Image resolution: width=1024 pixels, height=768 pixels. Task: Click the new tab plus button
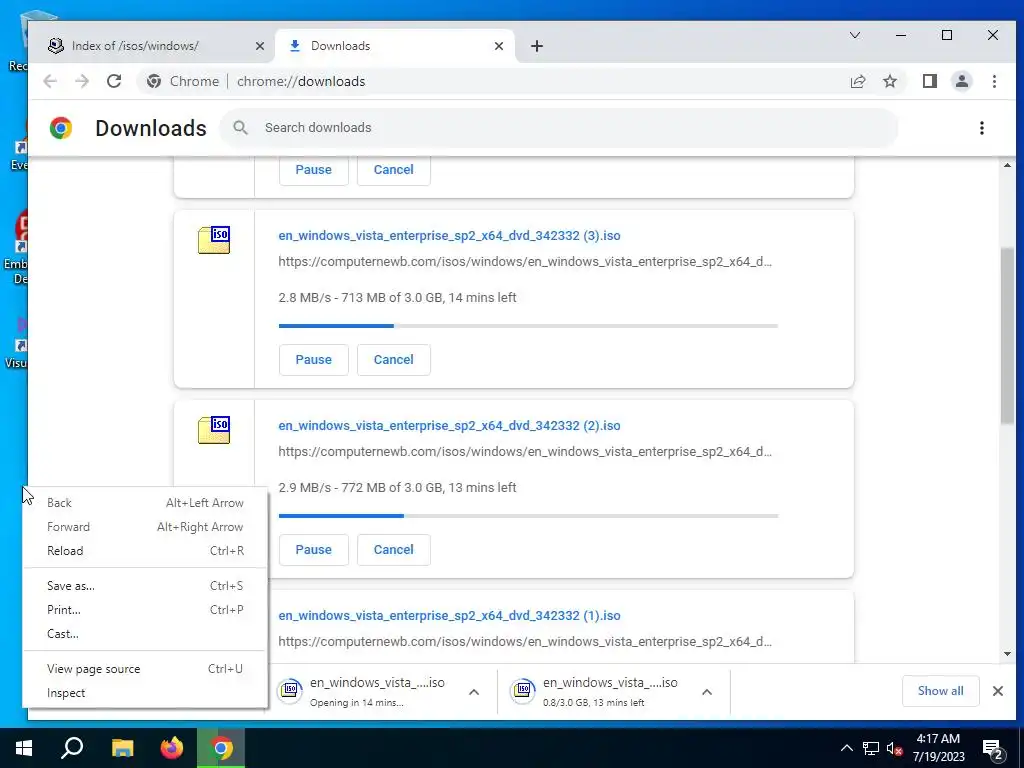[x=537, y=46]
